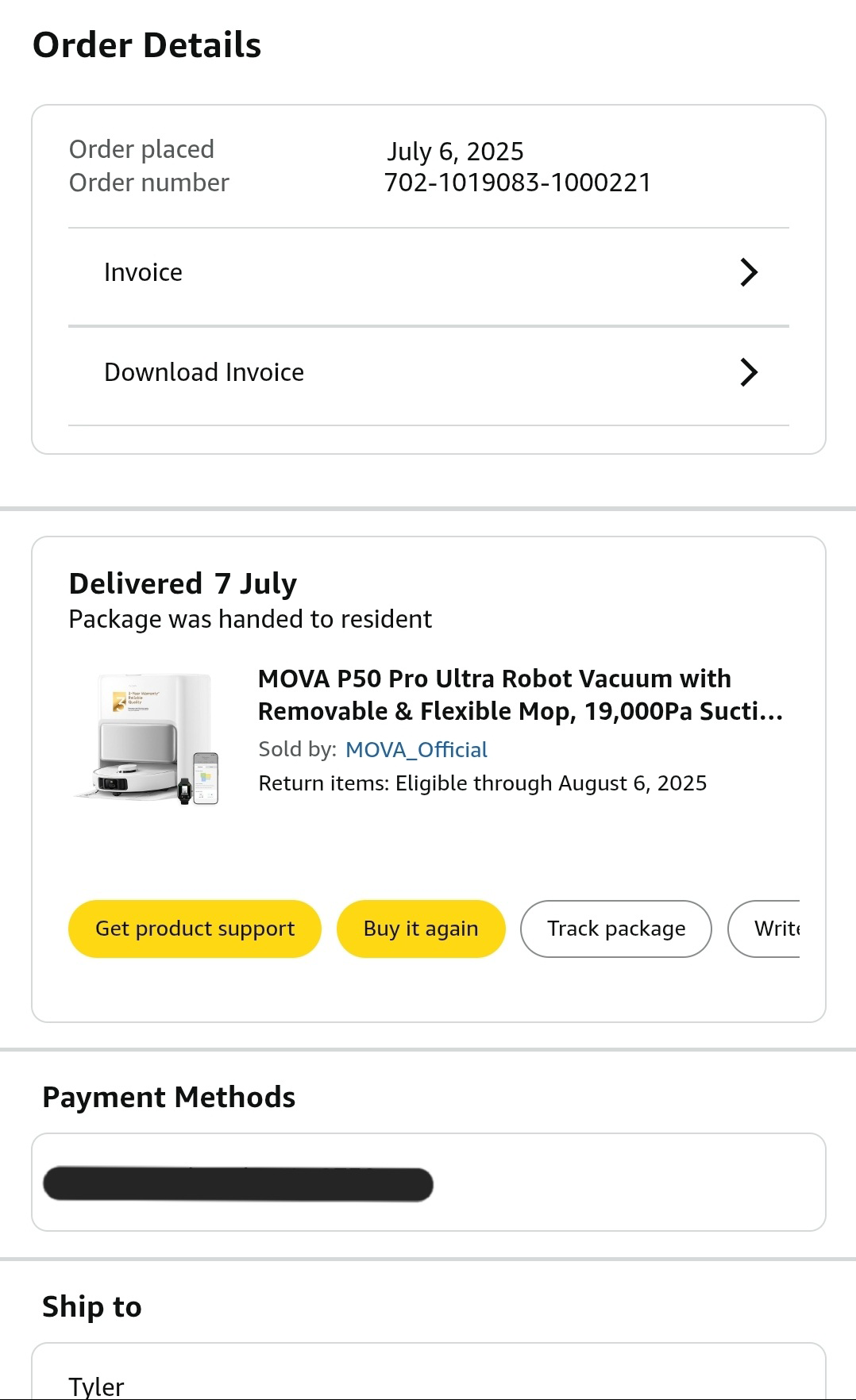The image size is (856, 1400).
Task: Click the redacted payment method entry
Action: coord(238,1184)
